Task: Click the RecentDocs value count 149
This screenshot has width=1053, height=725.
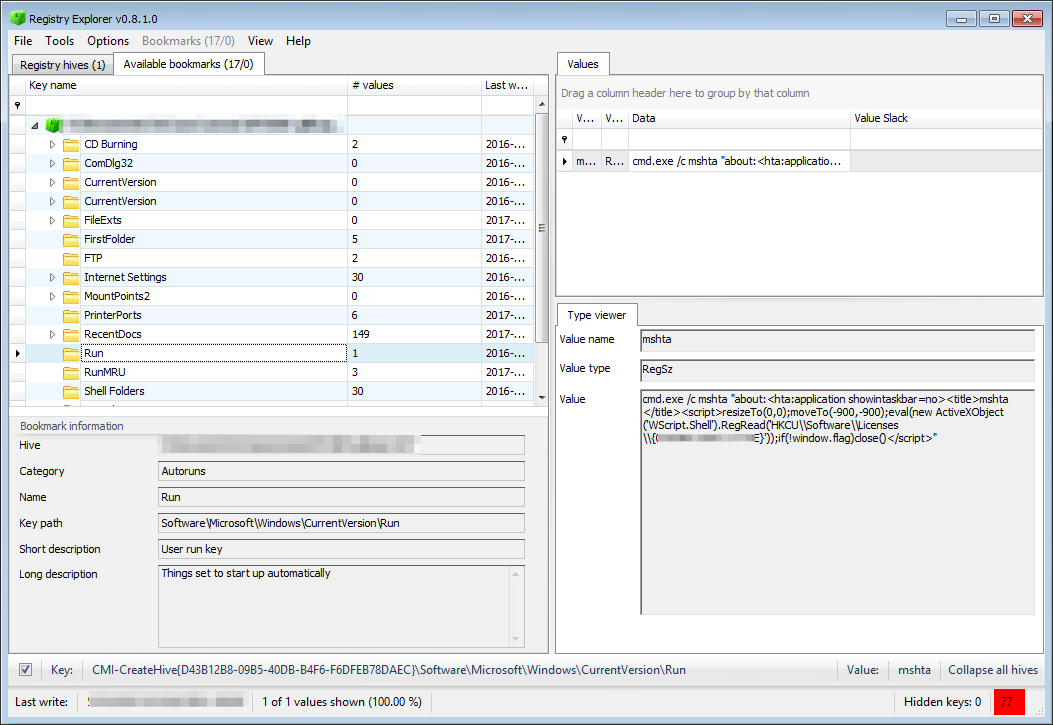Action: coord(361,334)
